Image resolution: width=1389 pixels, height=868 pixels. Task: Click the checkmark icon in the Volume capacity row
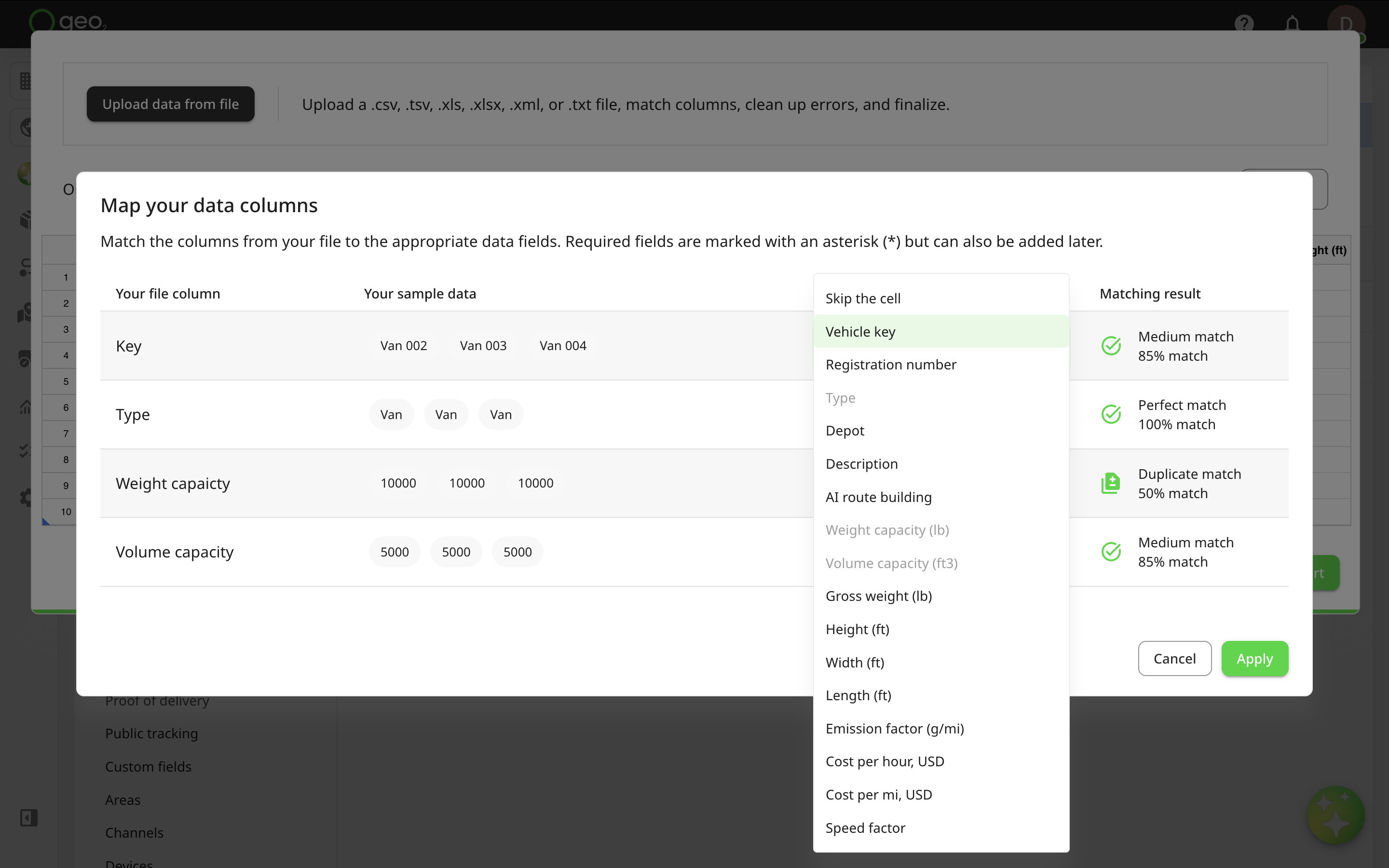(x=1111, y=552)
